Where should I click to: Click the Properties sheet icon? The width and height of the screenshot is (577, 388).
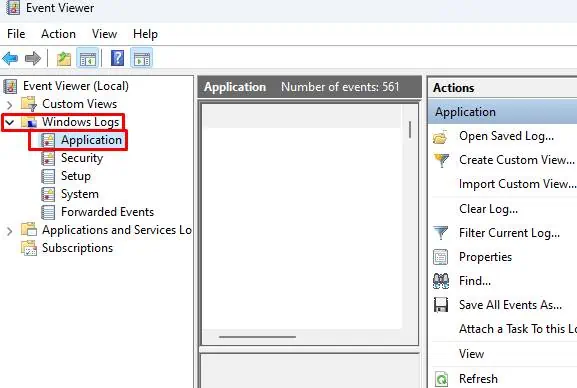(440, 257)
